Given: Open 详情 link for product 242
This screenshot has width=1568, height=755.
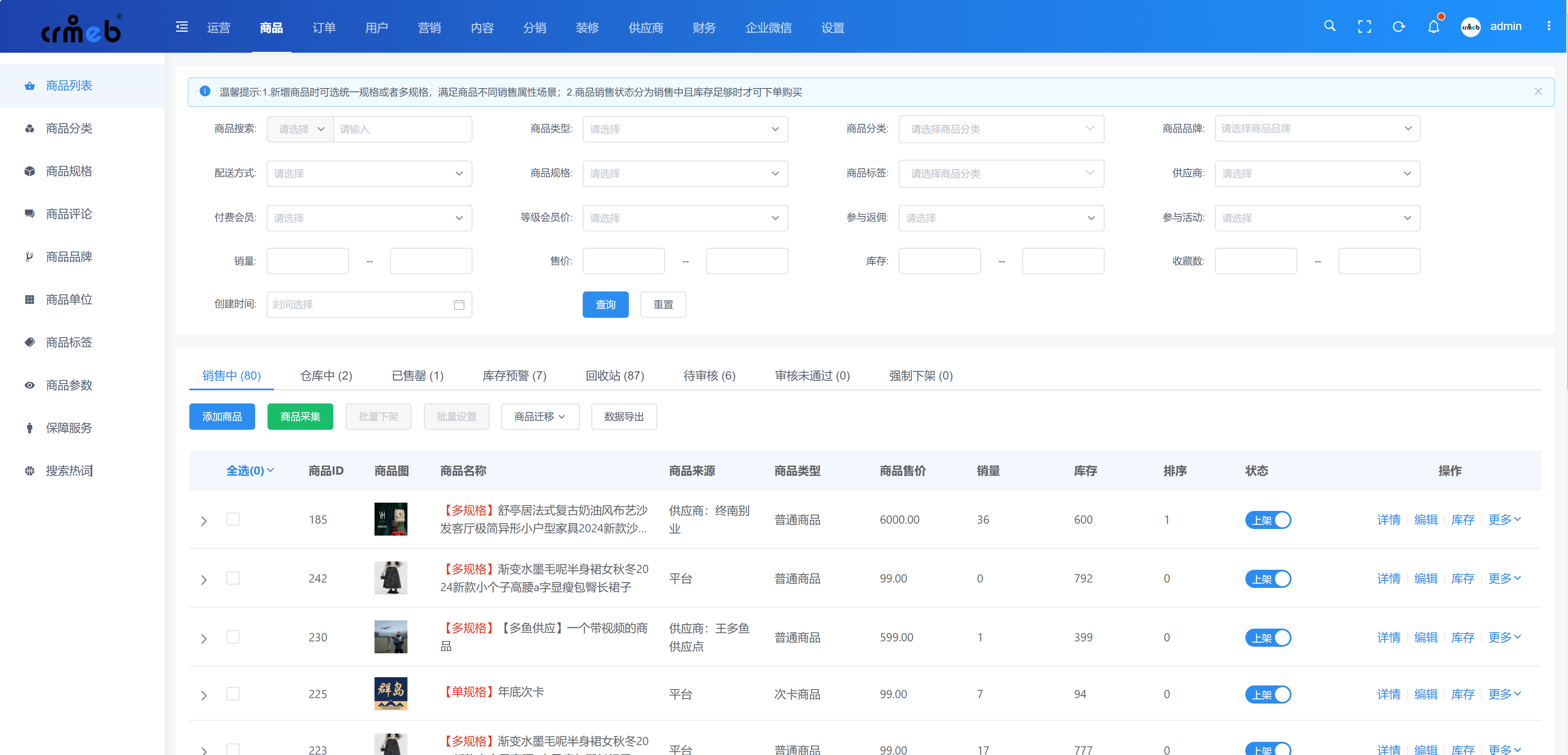Looking at the screenshot, I should [1389, 578].
